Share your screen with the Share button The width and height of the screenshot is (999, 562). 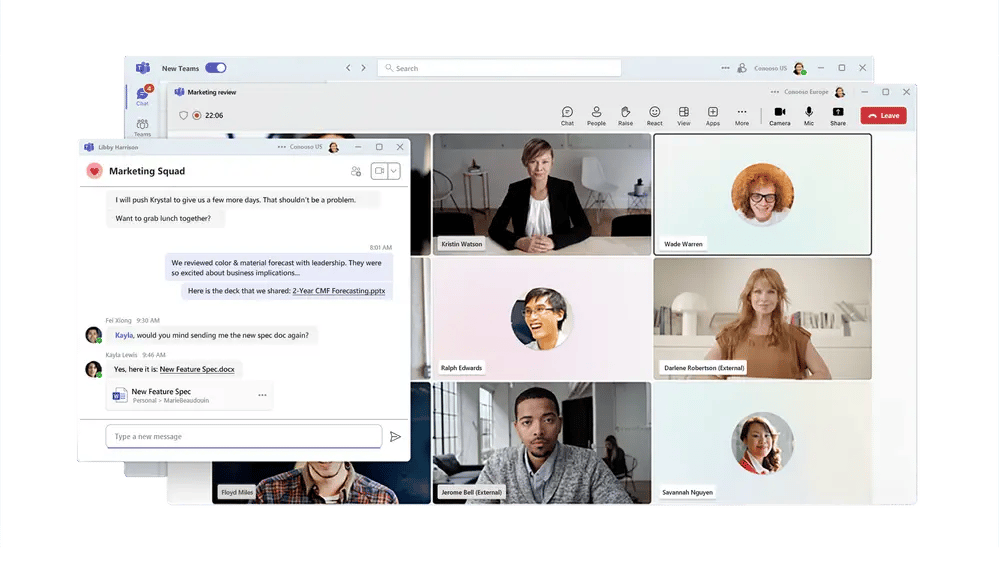tap(837, 116)
